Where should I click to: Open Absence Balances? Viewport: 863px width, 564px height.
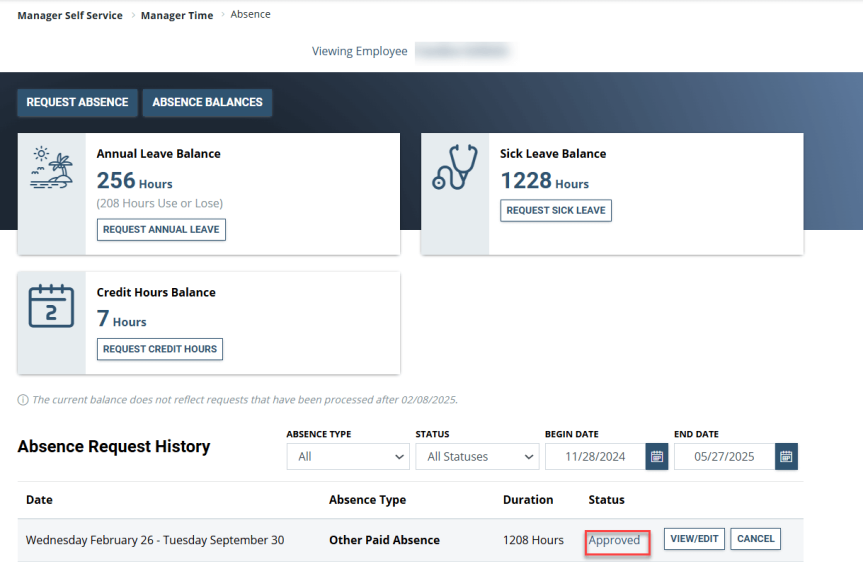pos(207,102)
